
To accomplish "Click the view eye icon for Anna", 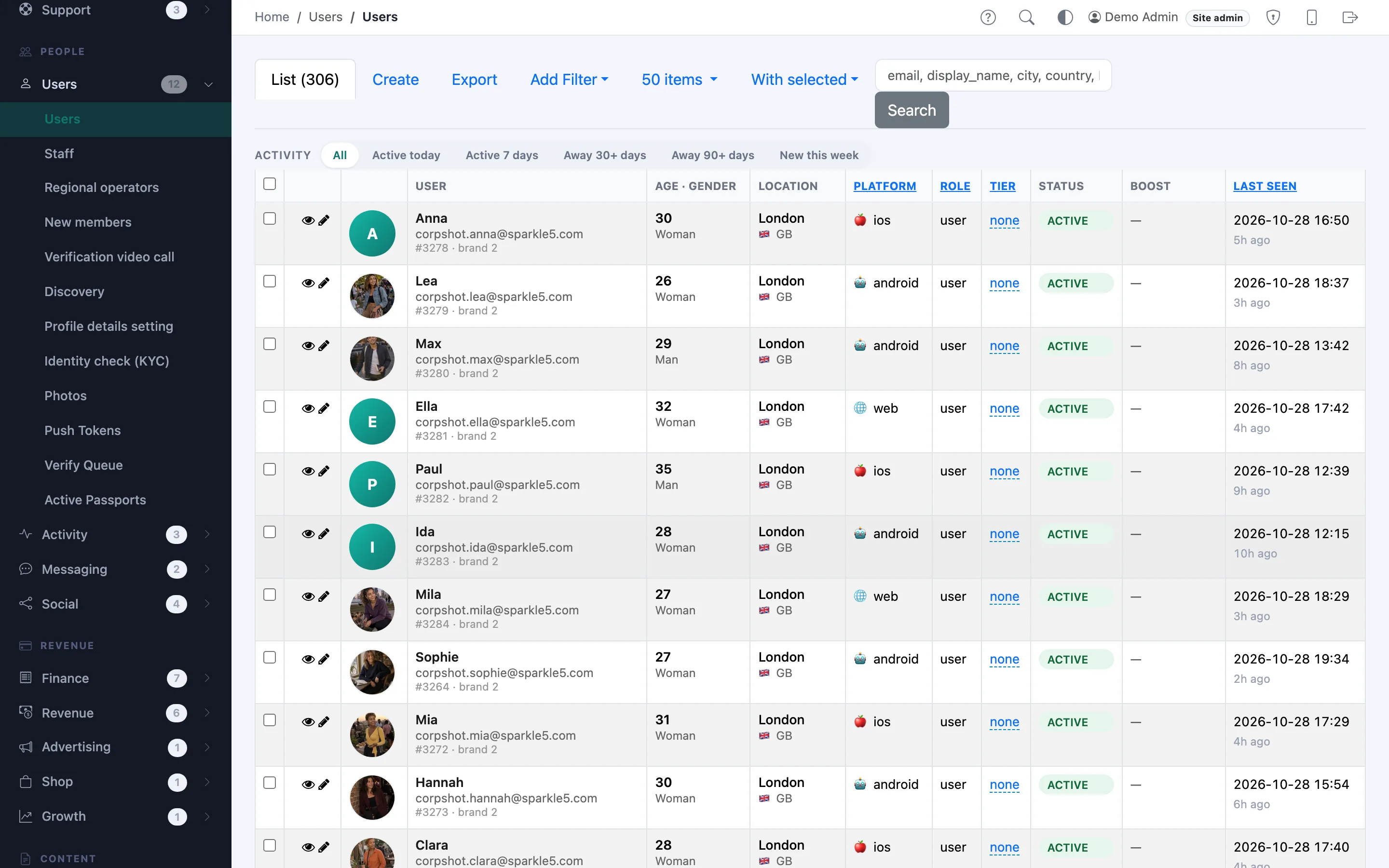I will 308,220.
